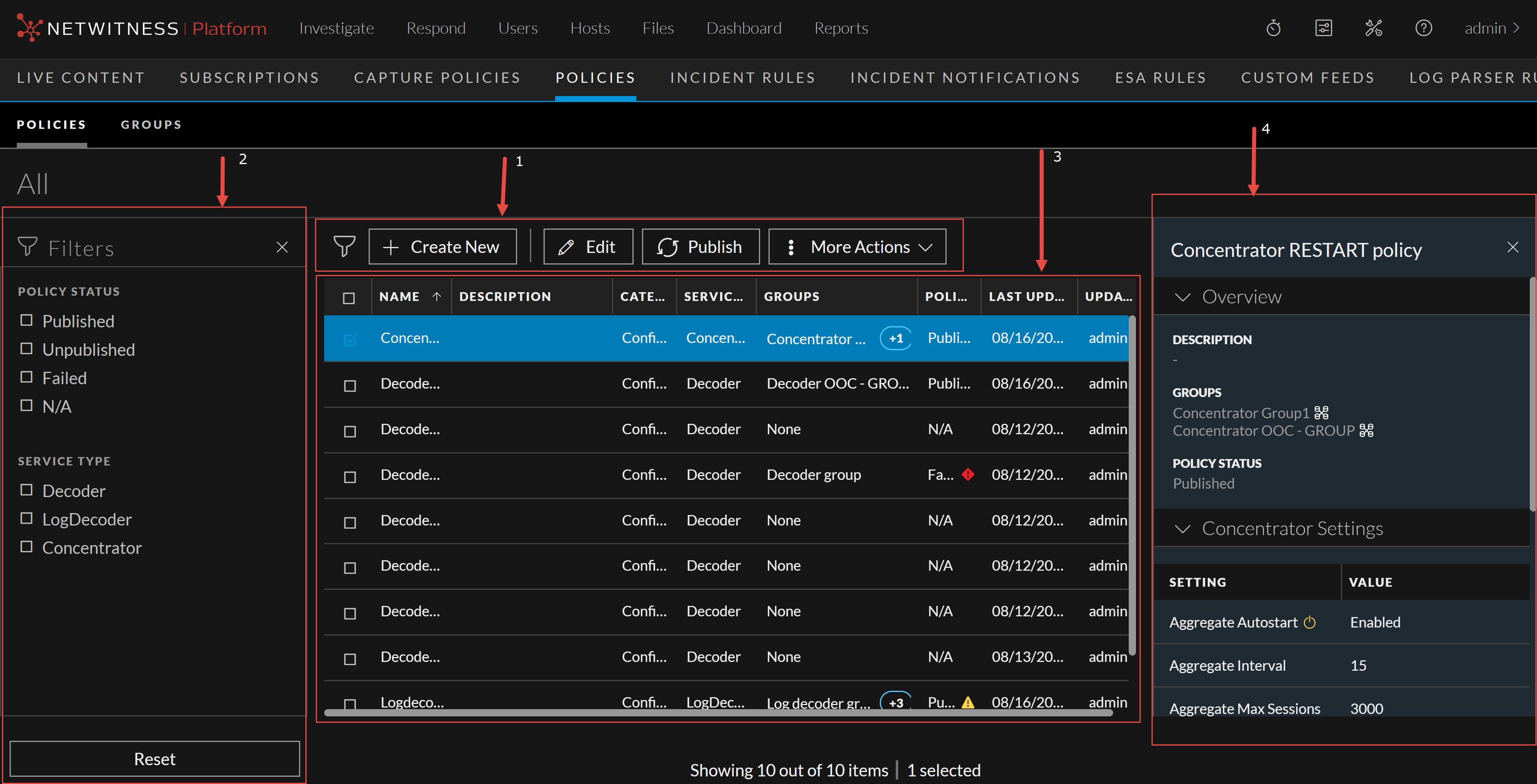Click the filter funnel icon in toolbar
The image size is (1537, 784).
[x=344, y=247]
